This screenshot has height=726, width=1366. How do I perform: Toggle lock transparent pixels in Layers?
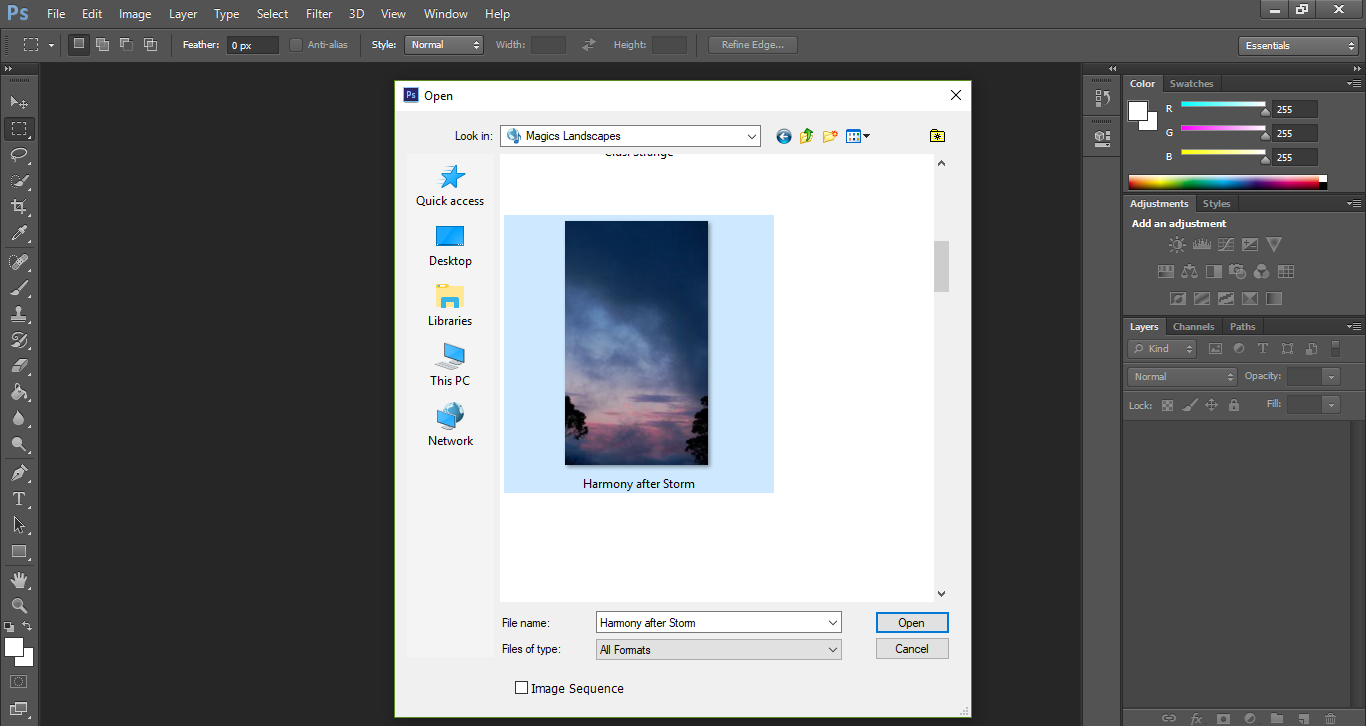(x=1167, y=406)
